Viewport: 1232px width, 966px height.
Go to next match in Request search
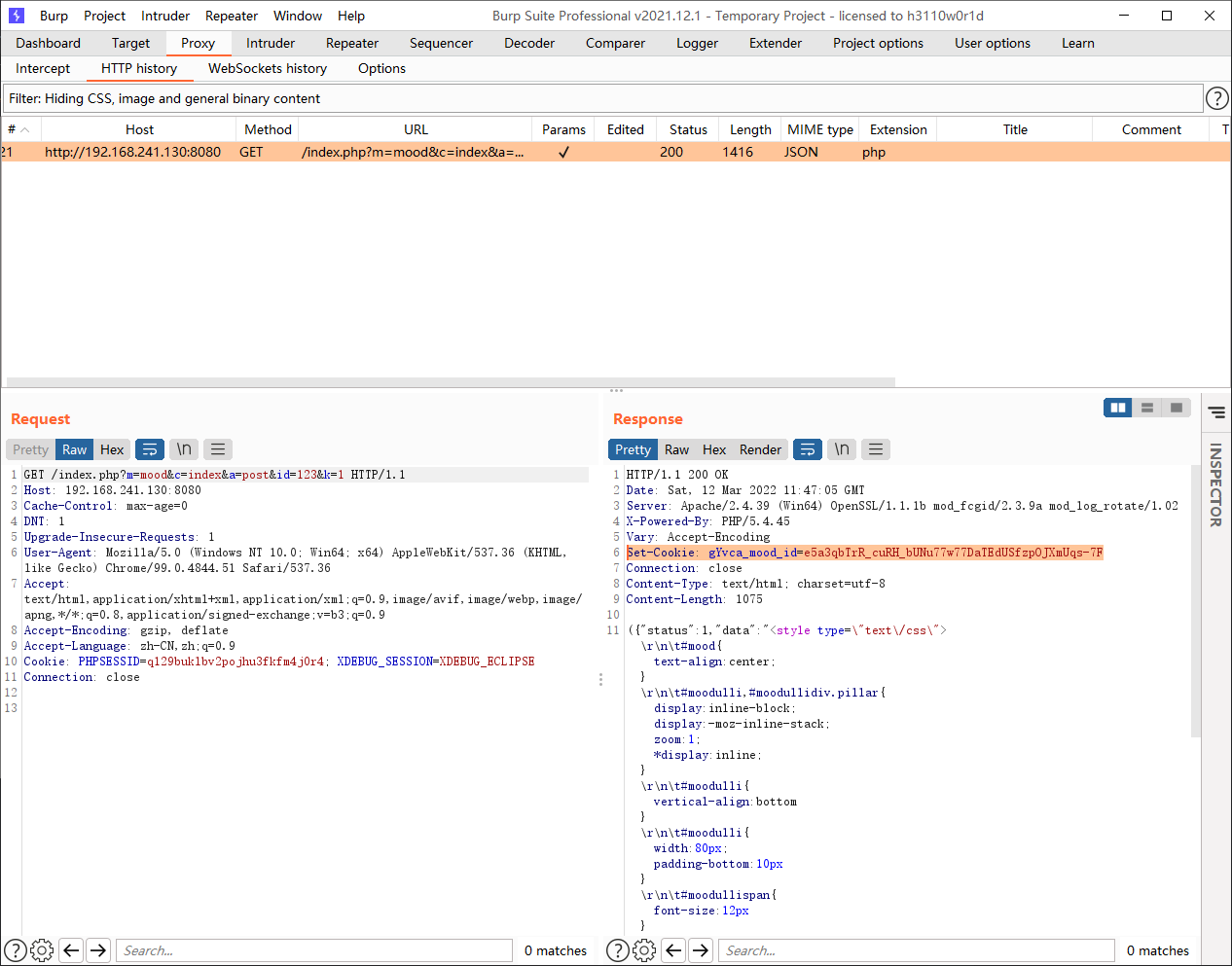[x=98, y=950]
